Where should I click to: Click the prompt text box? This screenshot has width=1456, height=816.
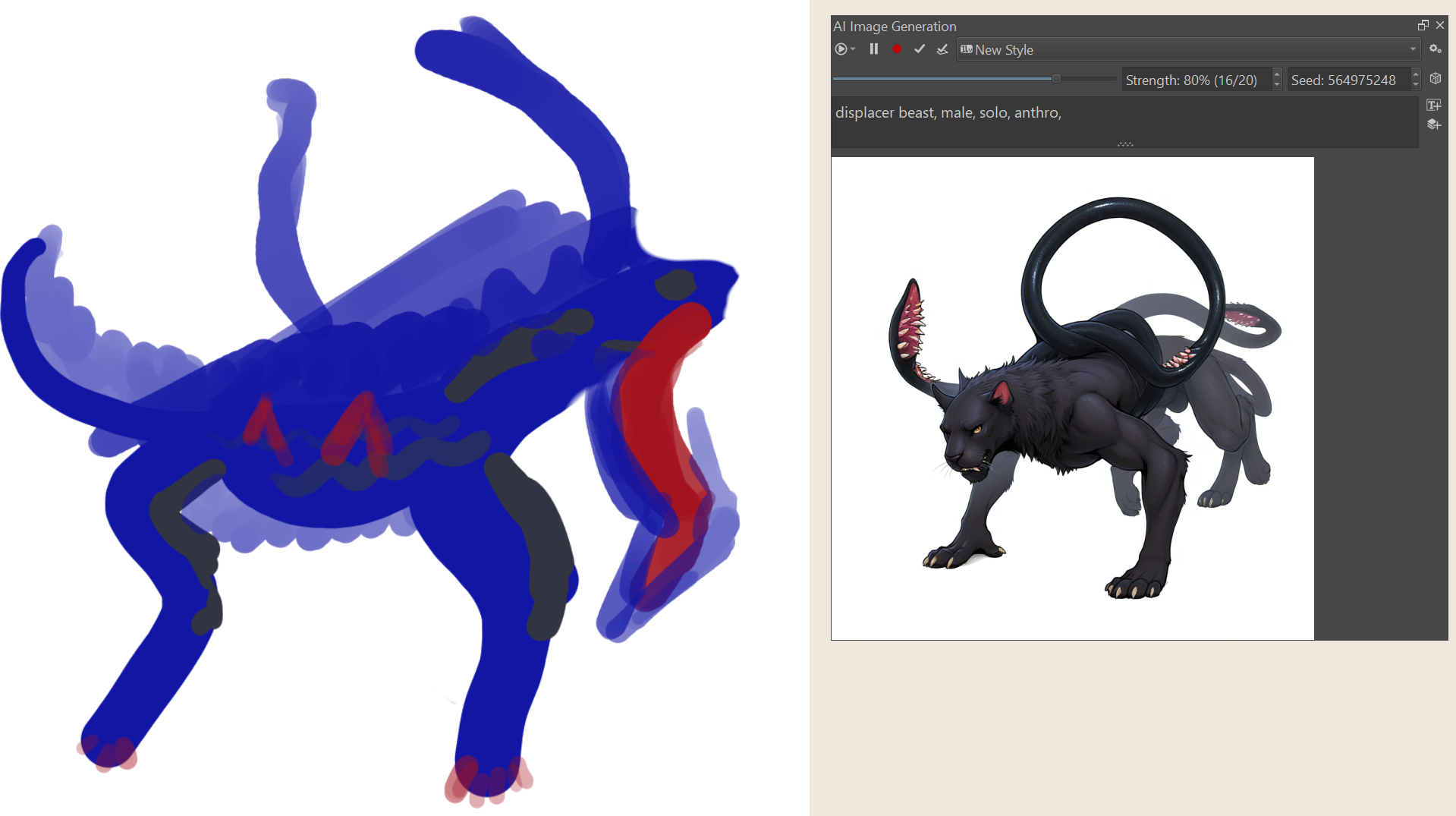click(1124, 121)
